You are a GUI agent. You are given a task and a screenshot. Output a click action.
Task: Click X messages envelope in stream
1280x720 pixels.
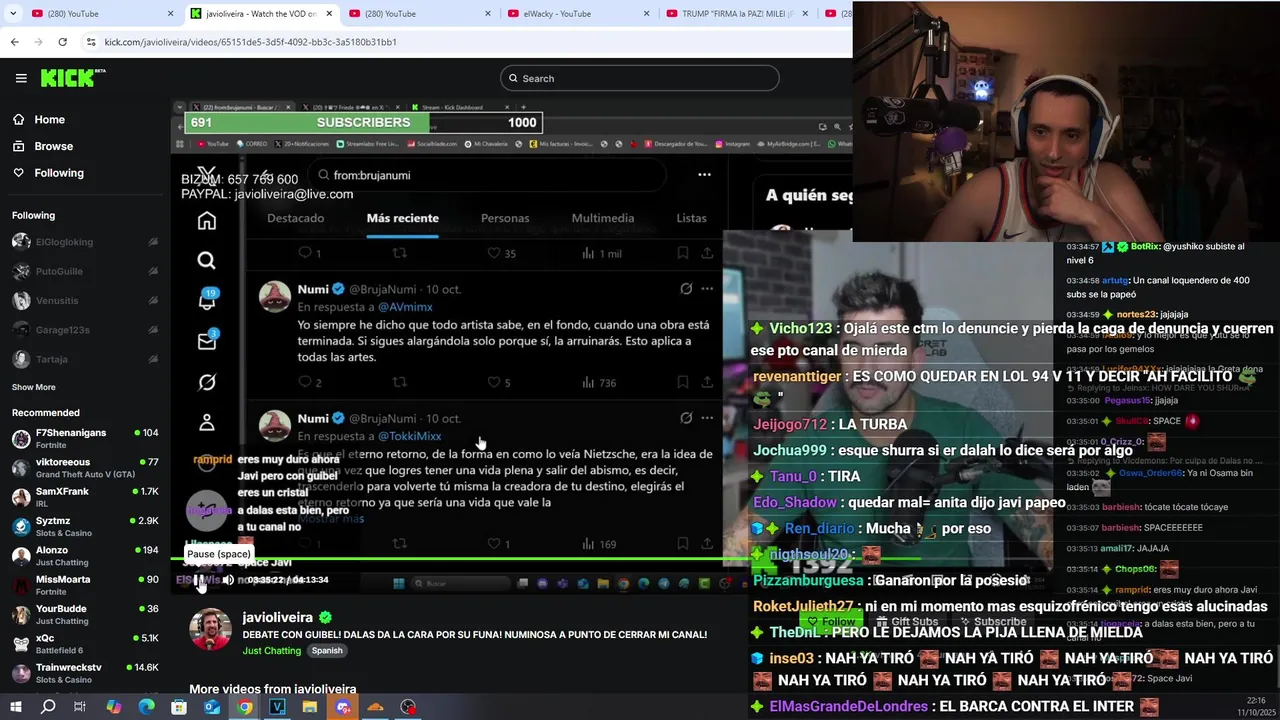pyautogui.click(x=206, y=341)
